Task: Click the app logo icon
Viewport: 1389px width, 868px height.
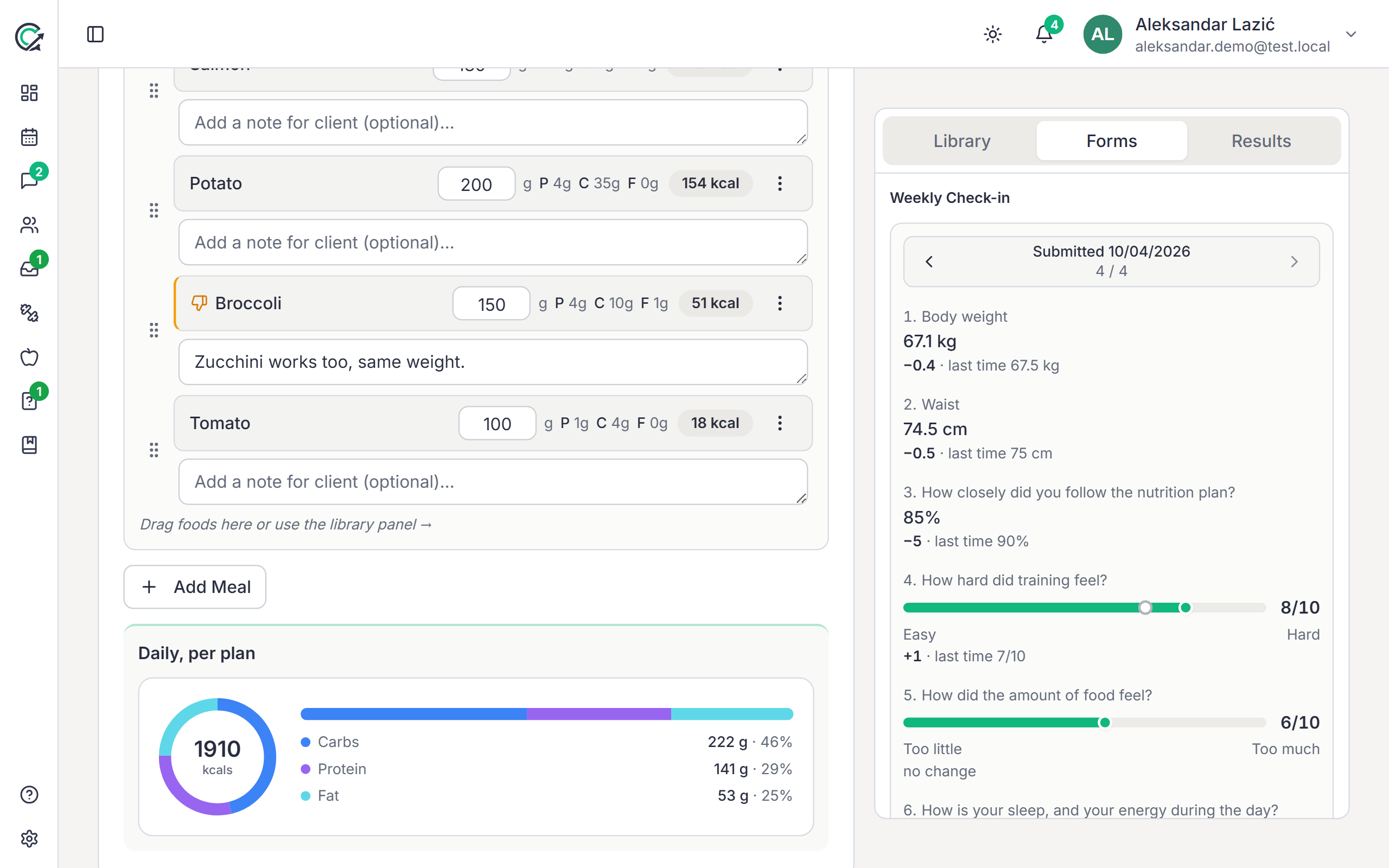Action: 29,37
